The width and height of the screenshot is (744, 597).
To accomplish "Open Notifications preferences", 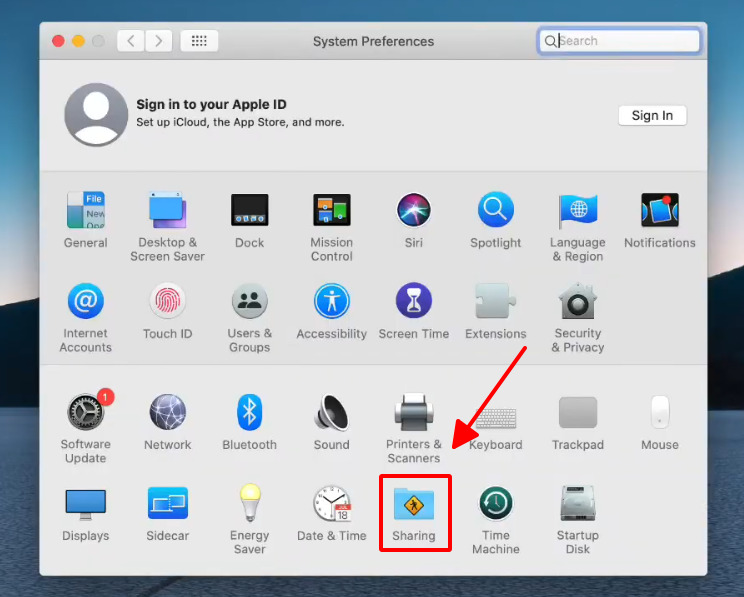I will pyautogui.click(x=660, y=210).
